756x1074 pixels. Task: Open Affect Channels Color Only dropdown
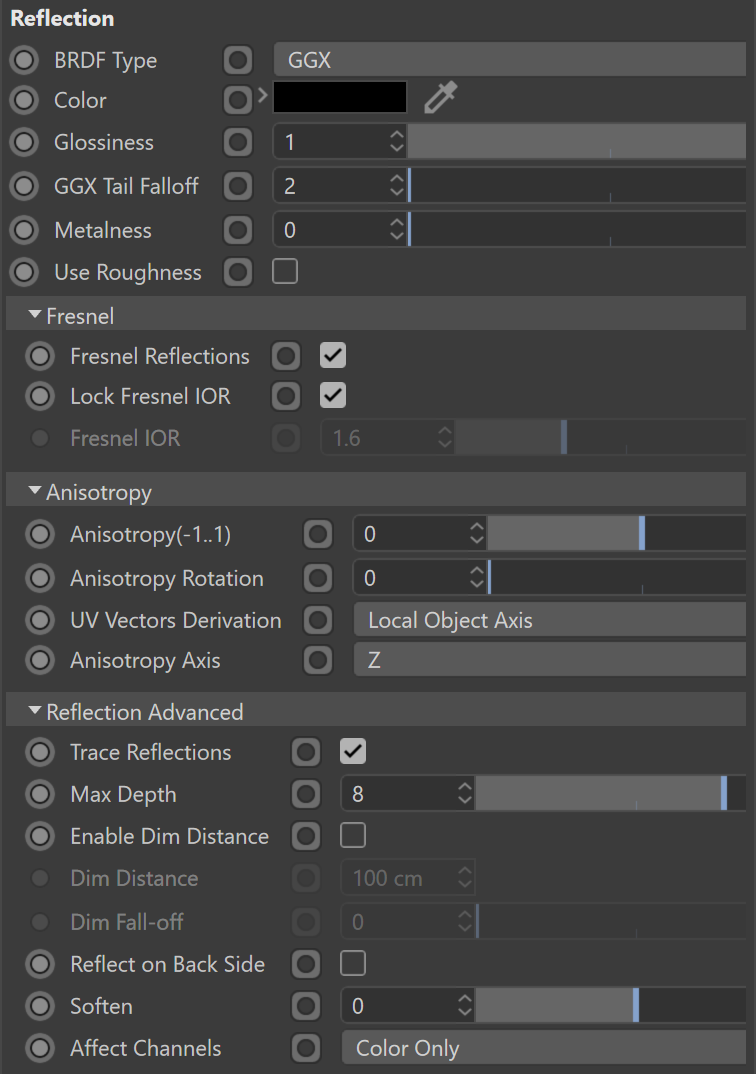(x=544, y=1048)
